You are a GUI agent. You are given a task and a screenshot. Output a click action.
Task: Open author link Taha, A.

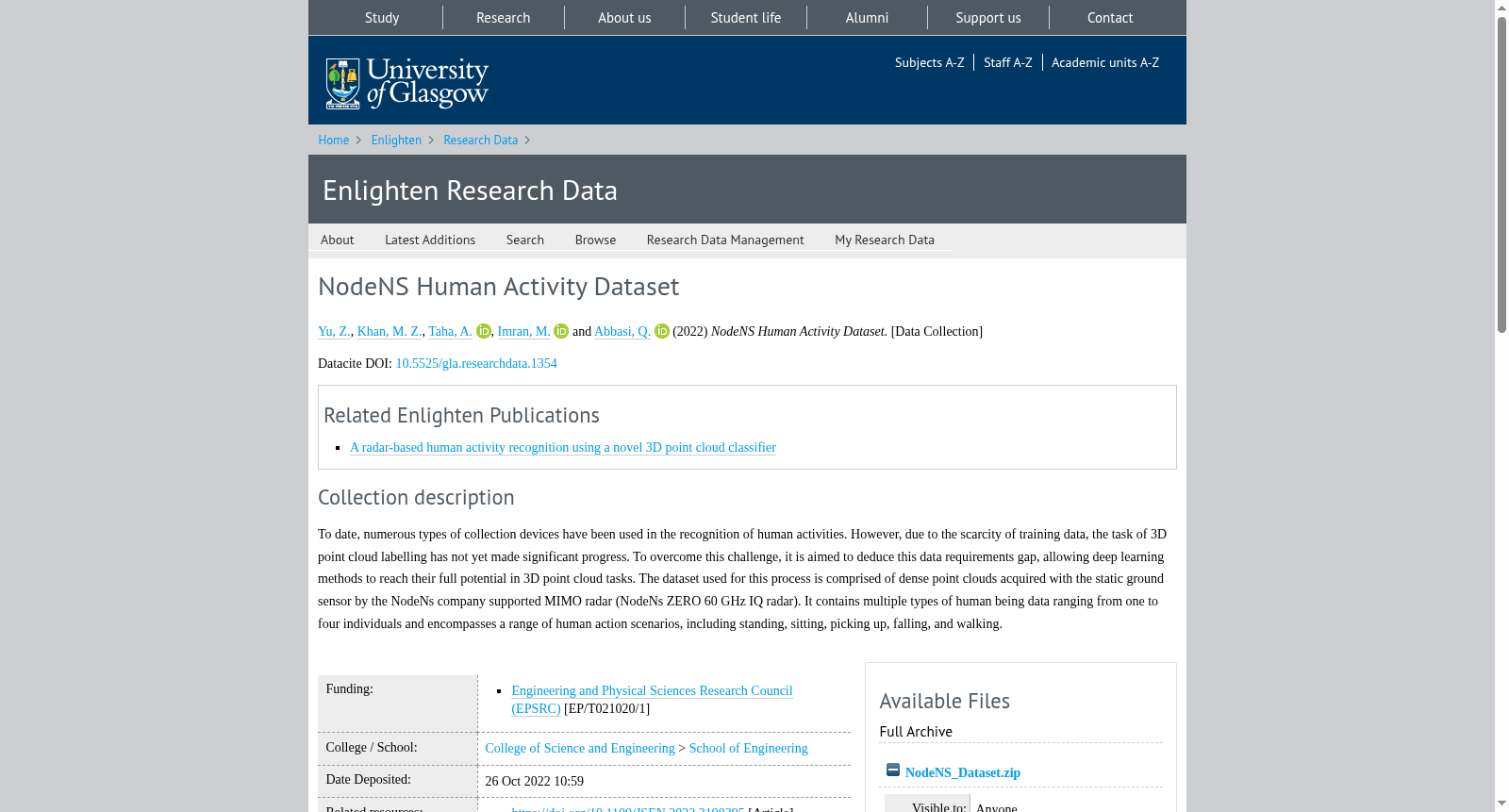point(450,331)
